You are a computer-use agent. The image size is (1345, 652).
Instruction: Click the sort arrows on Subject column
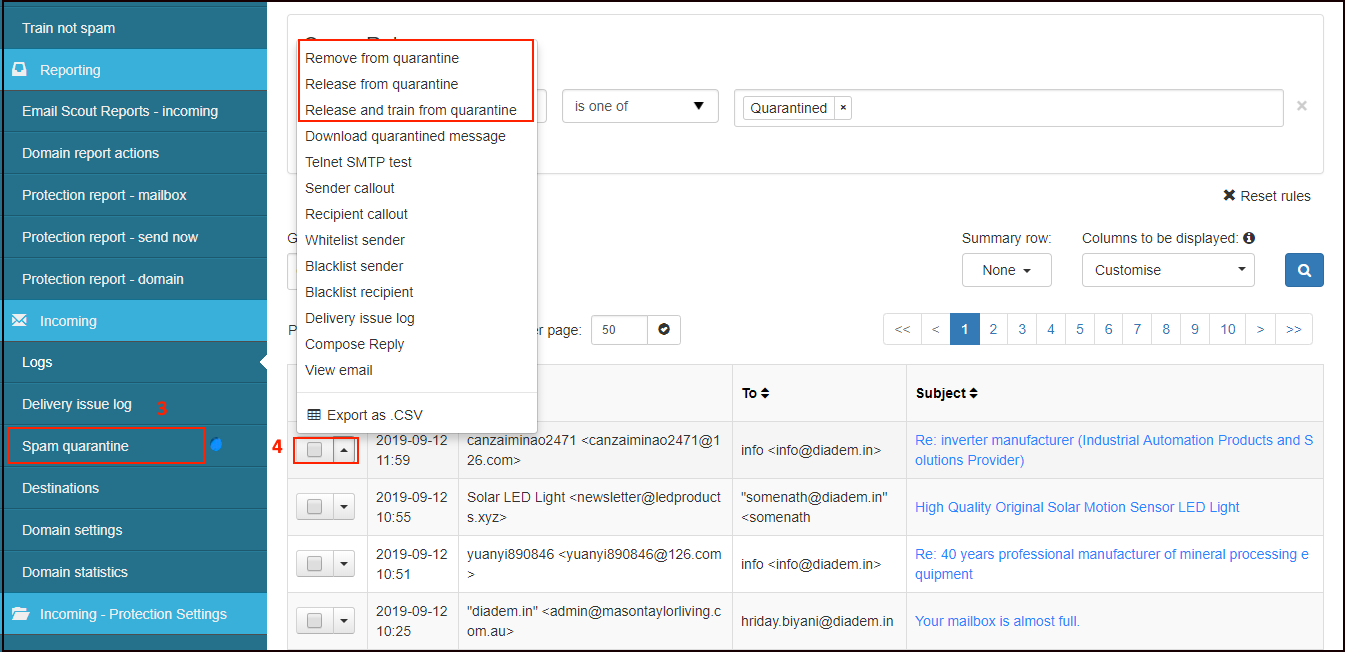pyautogui.click(x=973, y=394)
